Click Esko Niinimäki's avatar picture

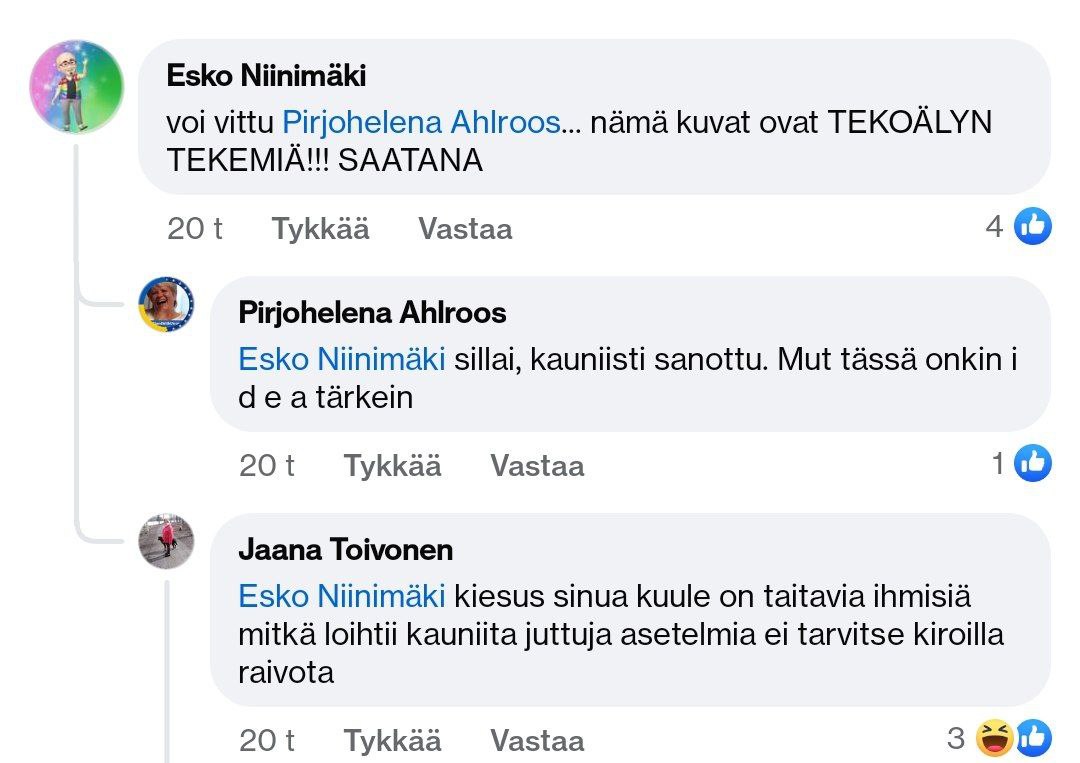click(x=78, y=87)
